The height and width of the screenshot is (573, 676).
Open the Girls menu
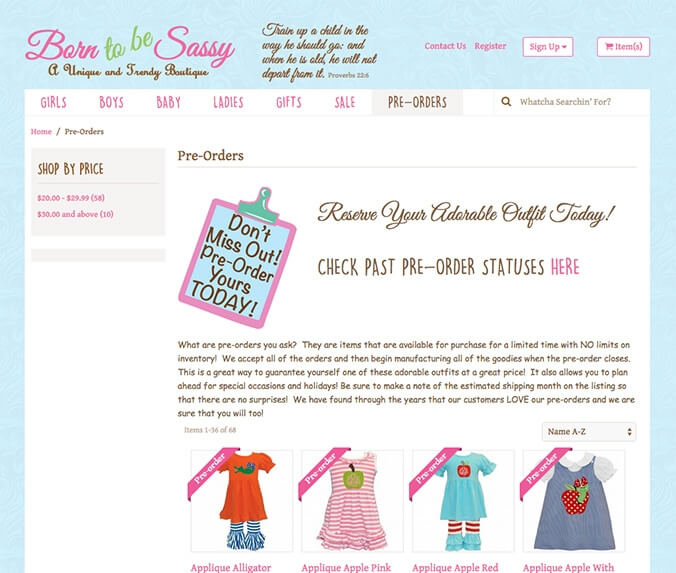(x=53, y=102)
